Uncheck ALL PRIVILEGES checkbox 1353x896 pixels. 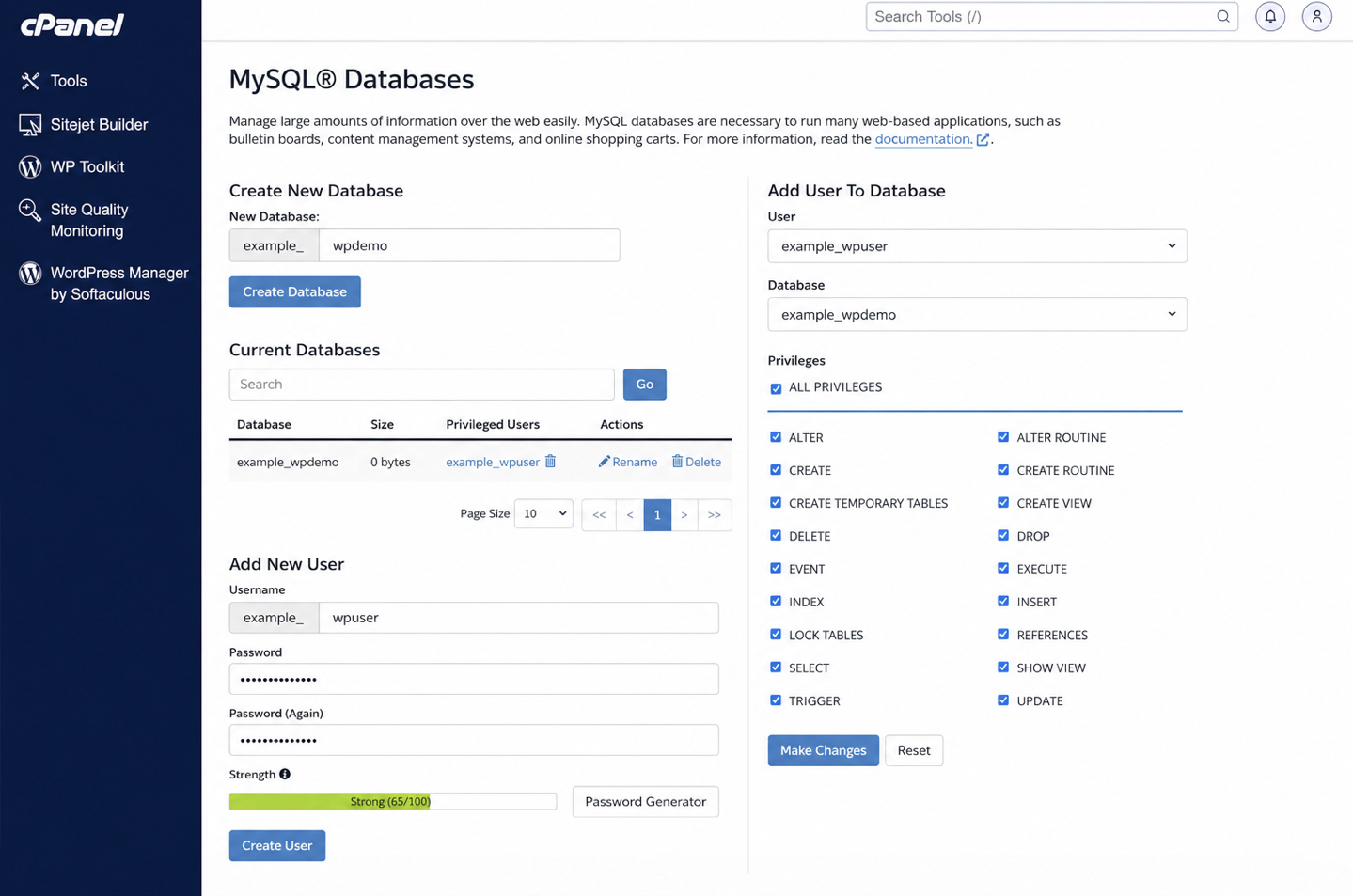click(776, 388)
